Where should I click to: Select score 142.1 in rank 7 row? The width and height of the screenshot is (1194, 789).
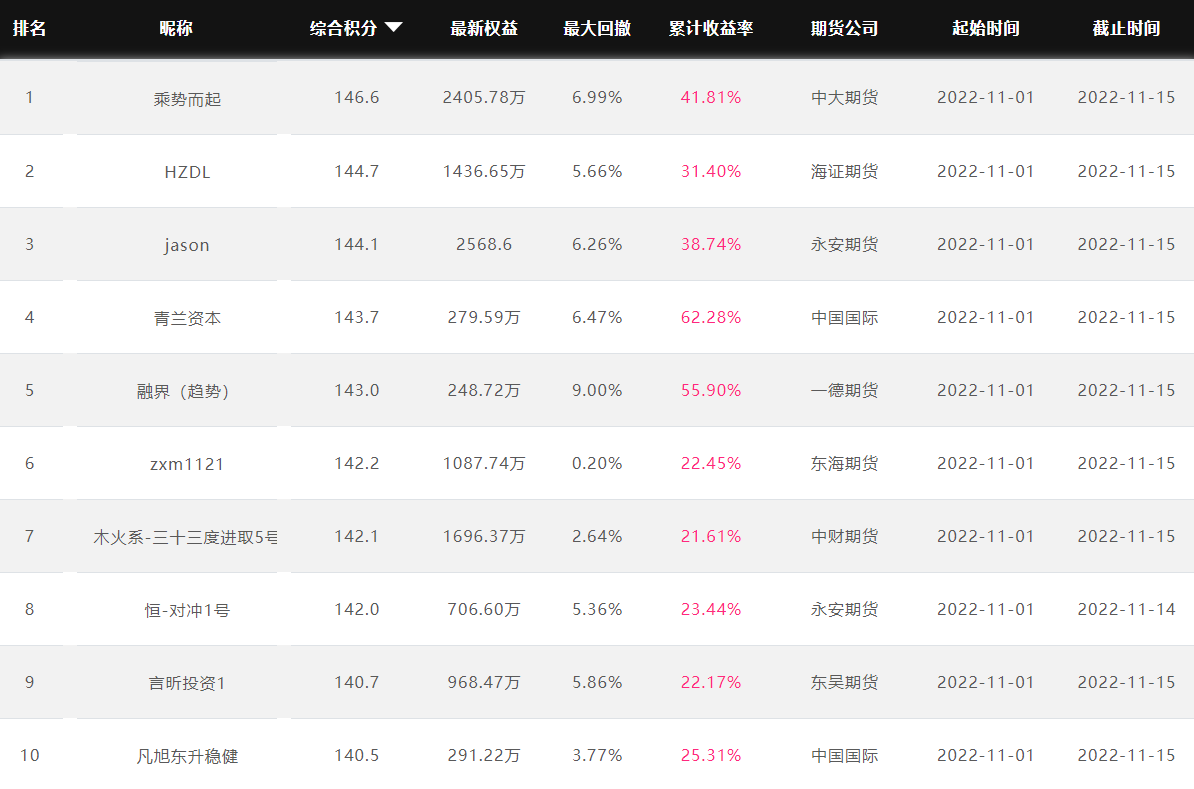tap(356, 537)
